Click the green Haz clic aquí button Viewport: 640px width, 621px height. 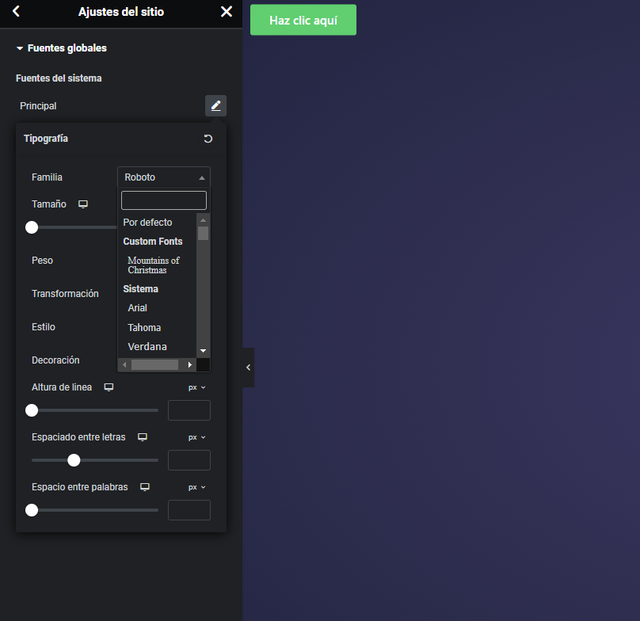(x=303, y=20)
